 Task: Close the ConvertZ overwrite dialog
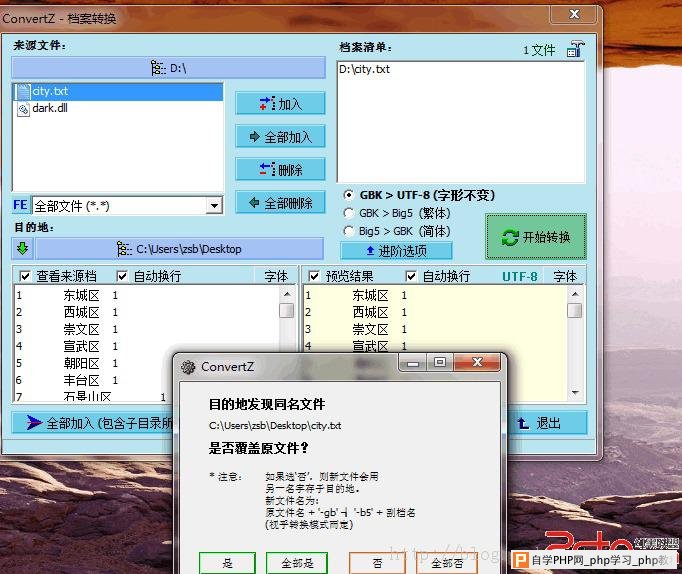point(477,362)
